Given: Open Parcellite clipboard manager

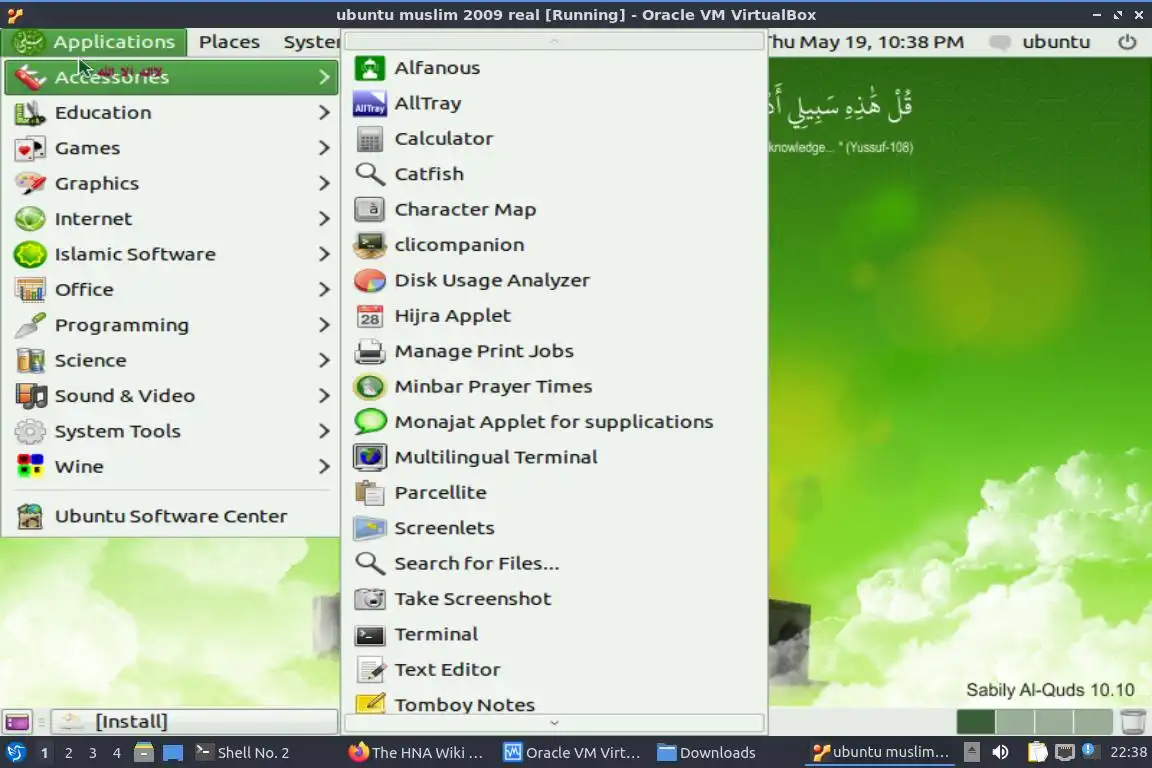Looking at the screenshot, I should point(554,492).
